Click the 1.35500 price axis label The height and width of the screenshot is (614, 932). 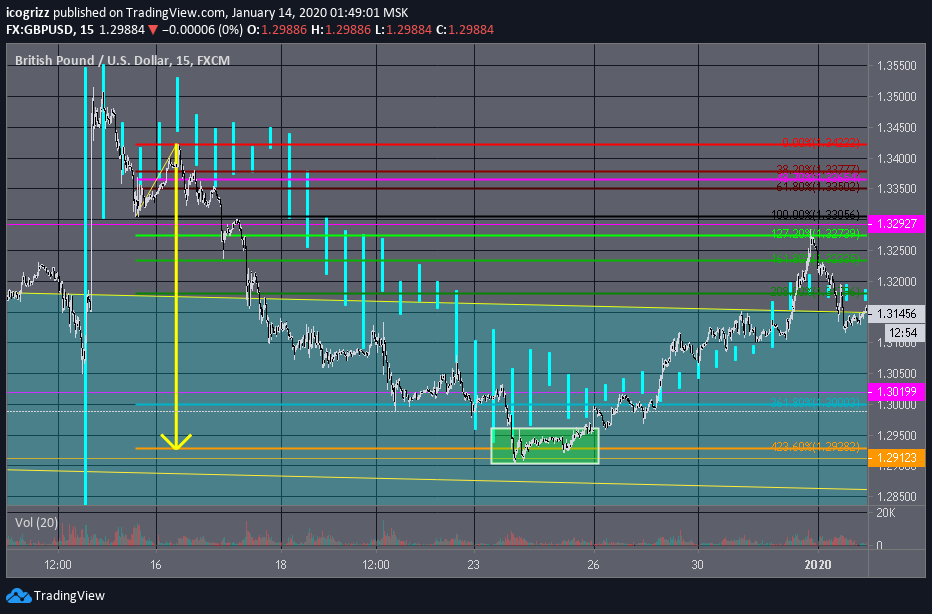tap(897, 66)
